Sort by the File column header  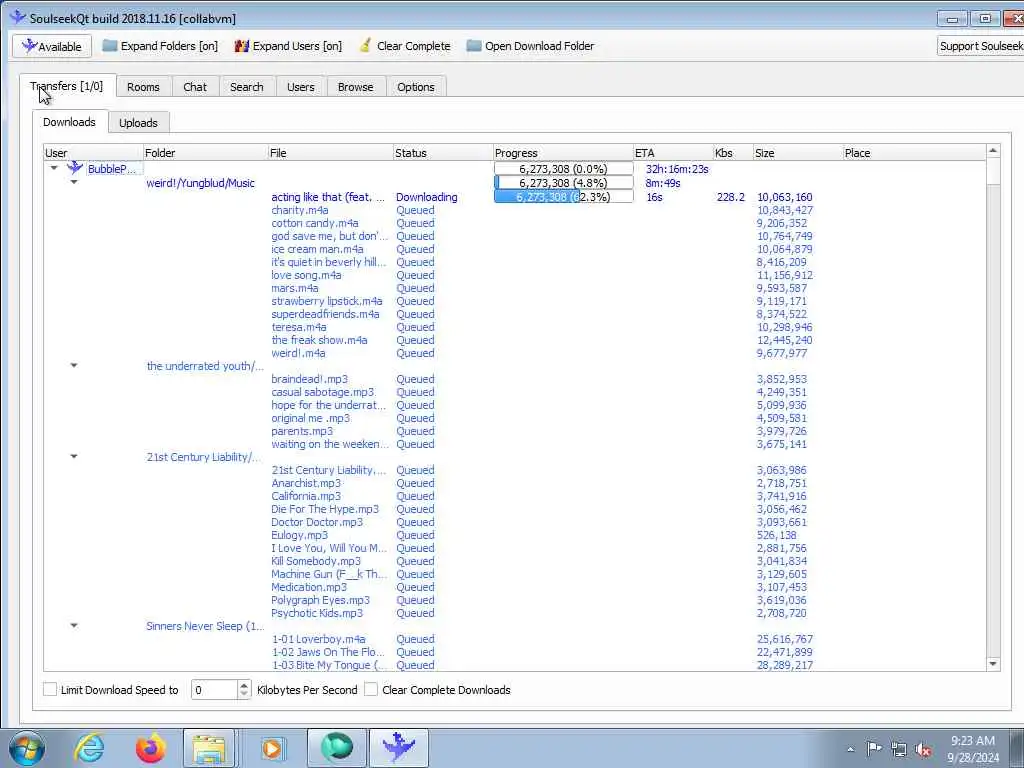tap(330, 153)
